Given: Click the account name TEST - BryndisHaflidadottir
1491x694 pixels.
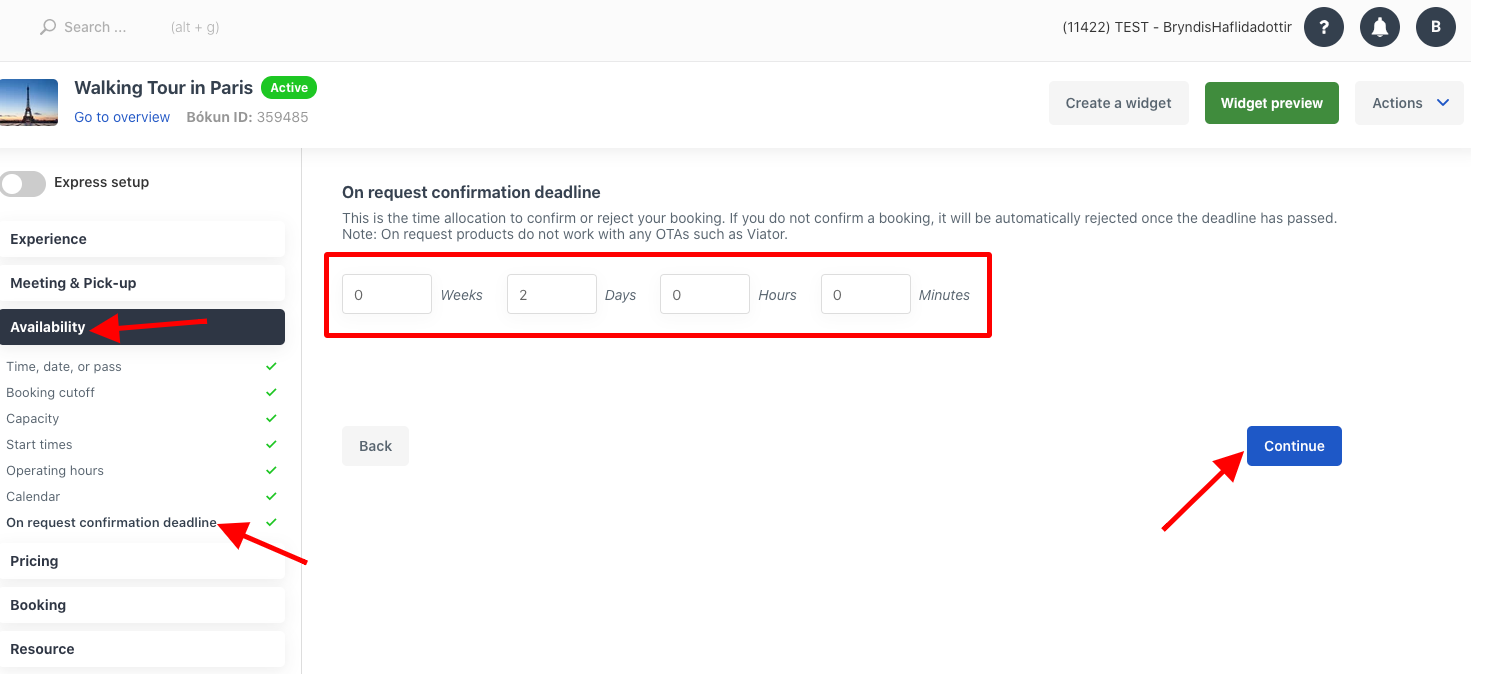Looking at the screenshot, I should (x=1177, y=27).
